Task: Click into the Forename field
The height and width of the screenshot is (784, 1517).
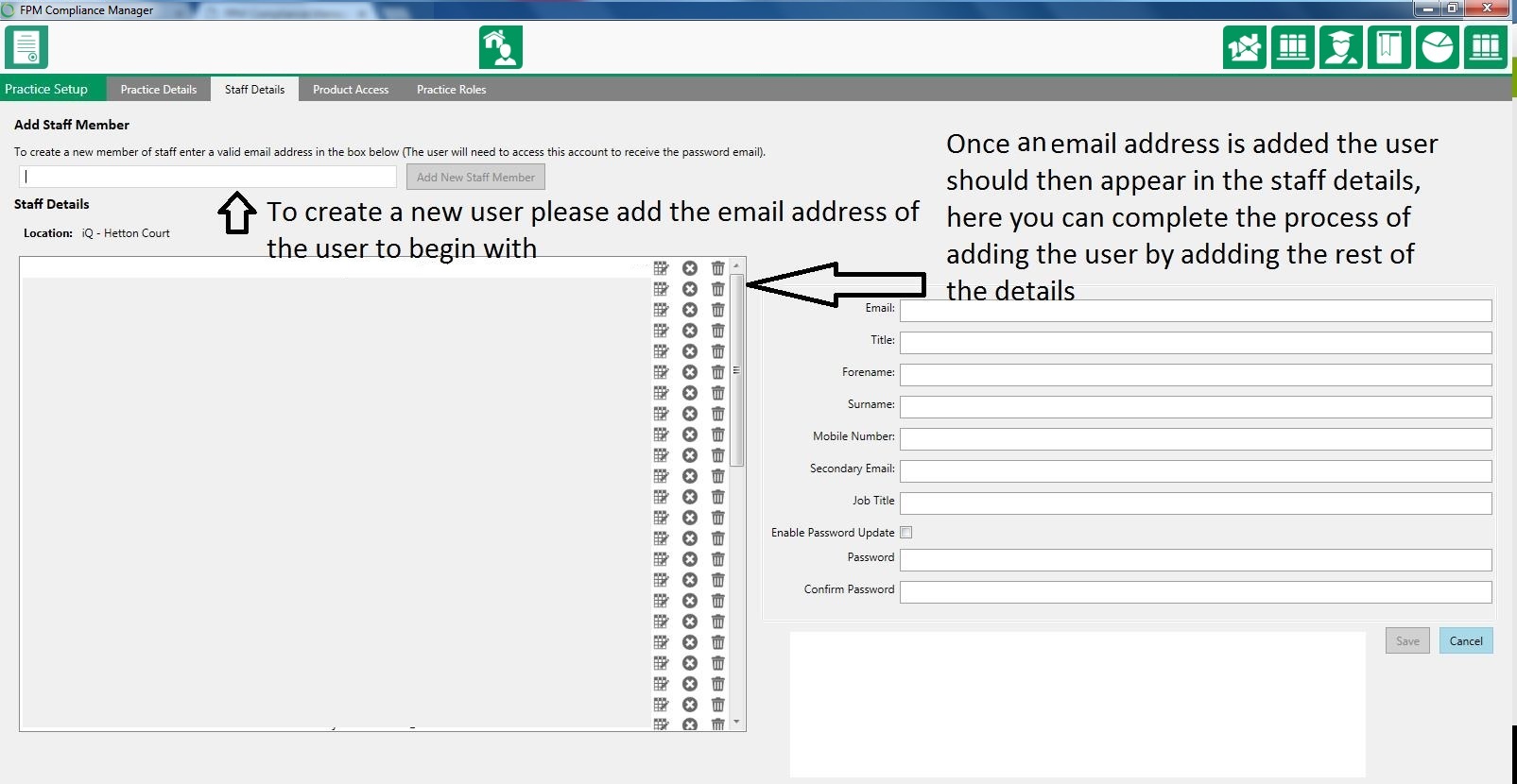Action: point(1195,374)
